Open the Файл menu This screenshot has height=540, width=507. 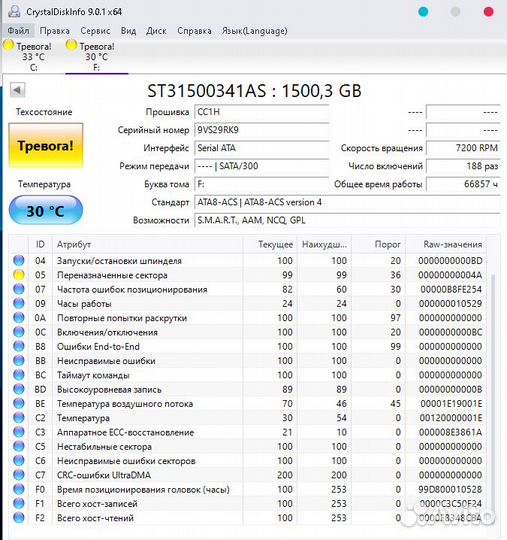tap(18, 31)
